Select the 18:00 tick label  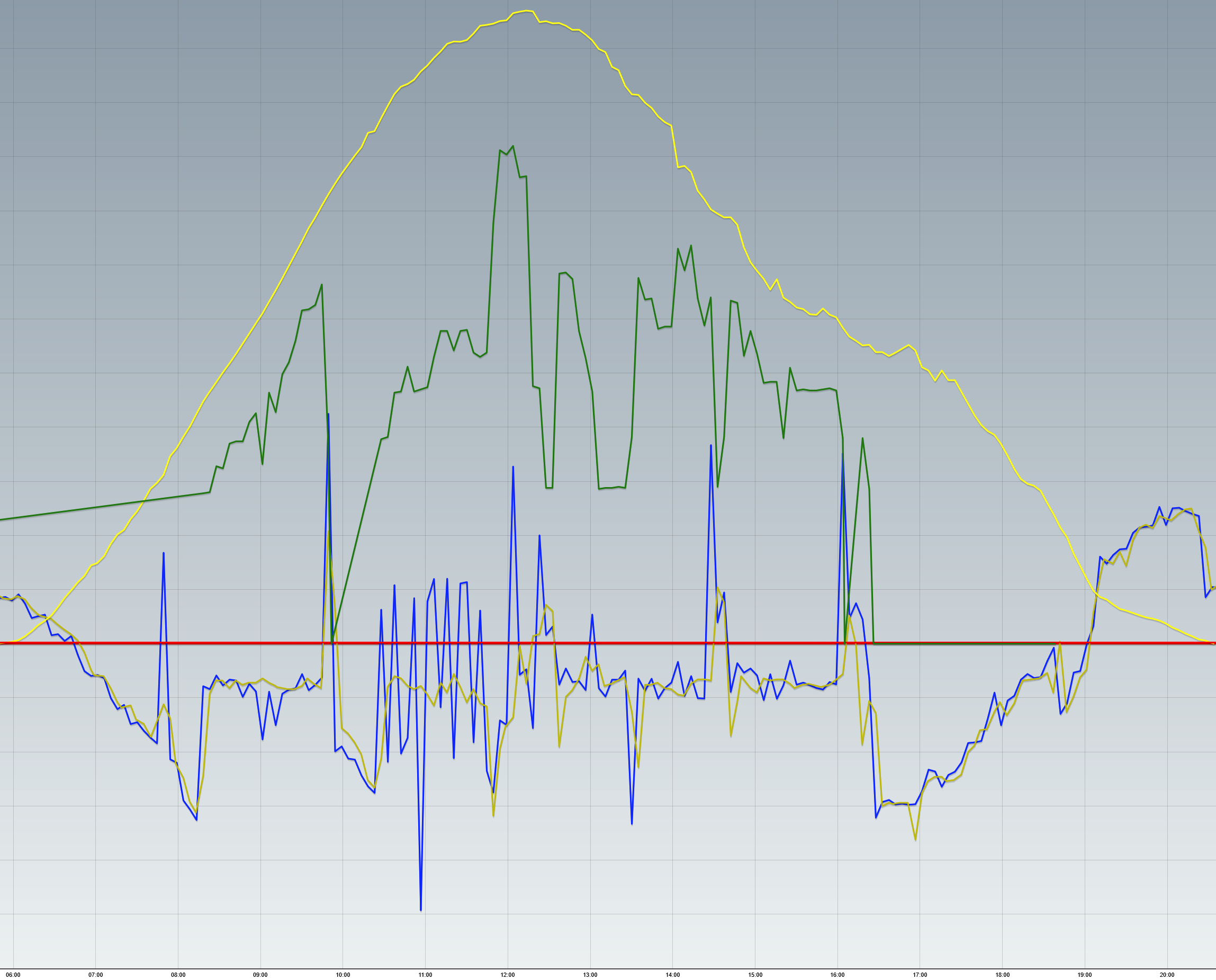pyautogui.click(x=1002, y=975)
